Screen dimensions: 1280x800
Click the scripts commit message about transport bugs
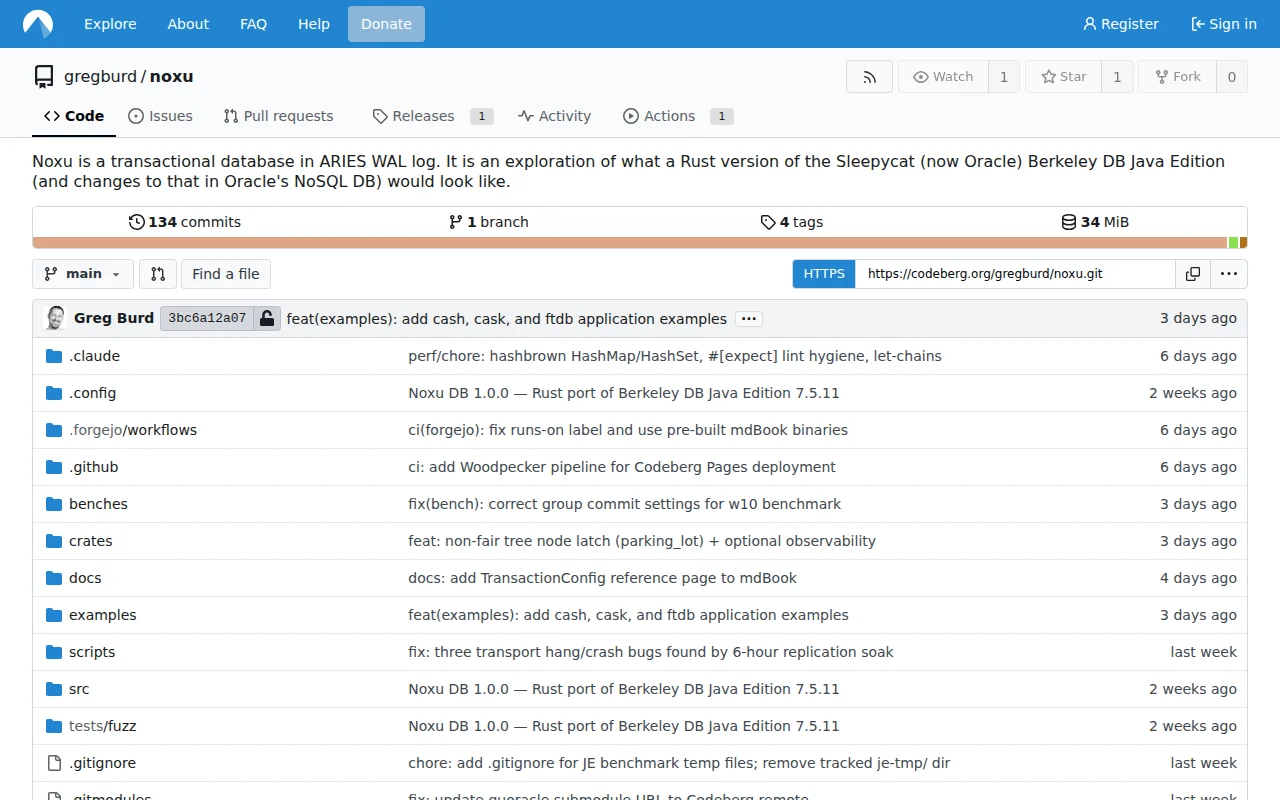point(651,652)
